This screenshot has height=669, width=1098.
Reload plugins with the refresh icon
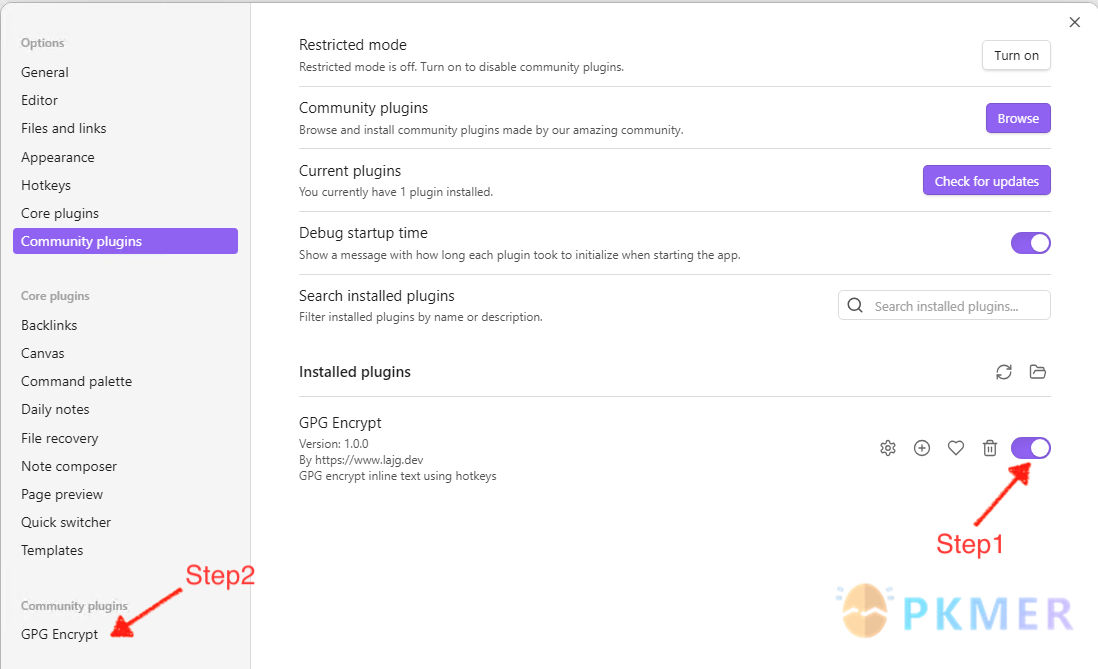(1004, 372)
